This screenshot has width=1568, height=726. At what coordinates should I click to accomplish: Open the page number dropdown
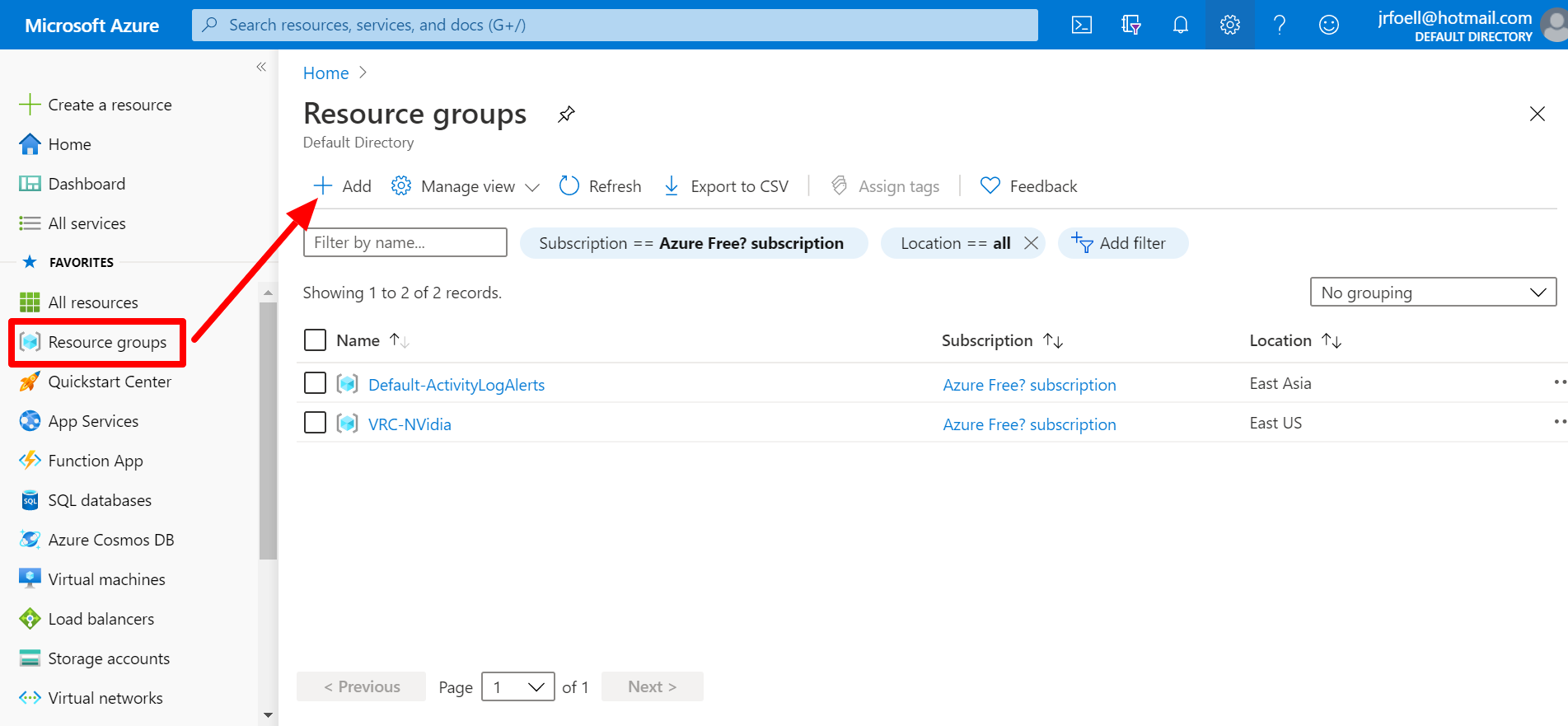coord(518,686)
